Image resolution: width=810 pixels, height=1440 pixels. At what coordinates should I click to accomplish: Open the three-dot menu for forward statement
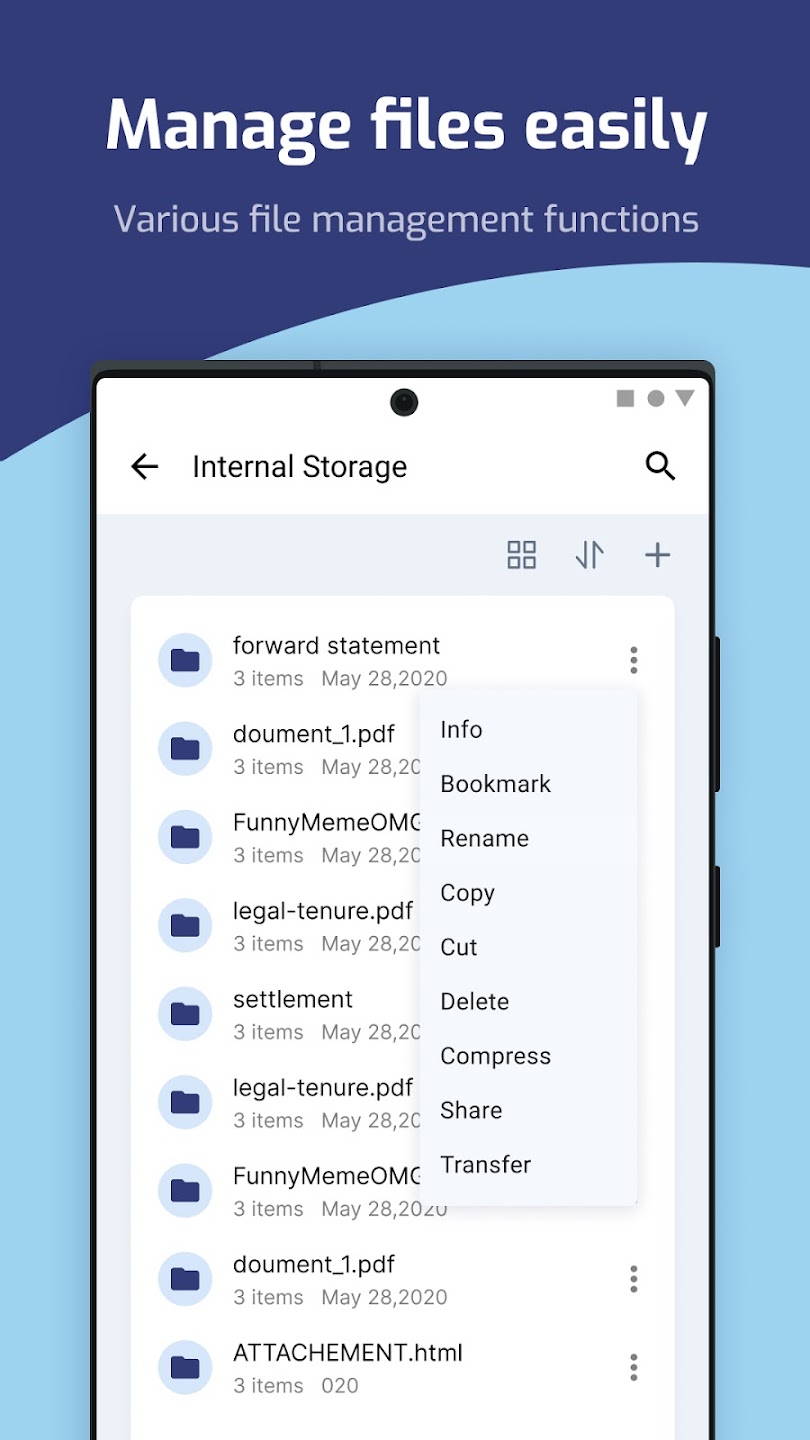633,660
